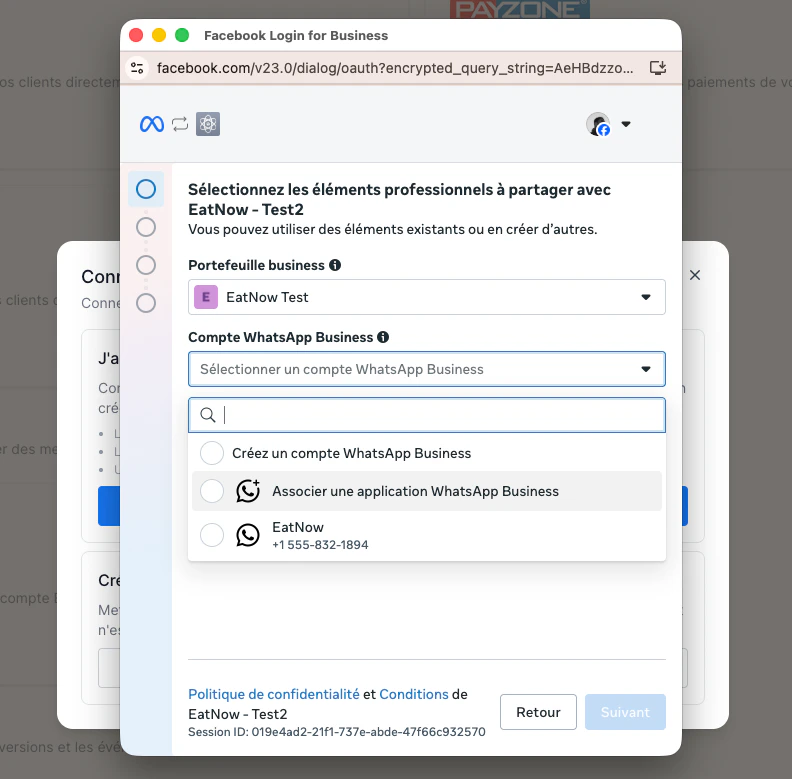Click the magnifier search icon
Viewport: 792px width, 779px height.
(x=208, y=415)
